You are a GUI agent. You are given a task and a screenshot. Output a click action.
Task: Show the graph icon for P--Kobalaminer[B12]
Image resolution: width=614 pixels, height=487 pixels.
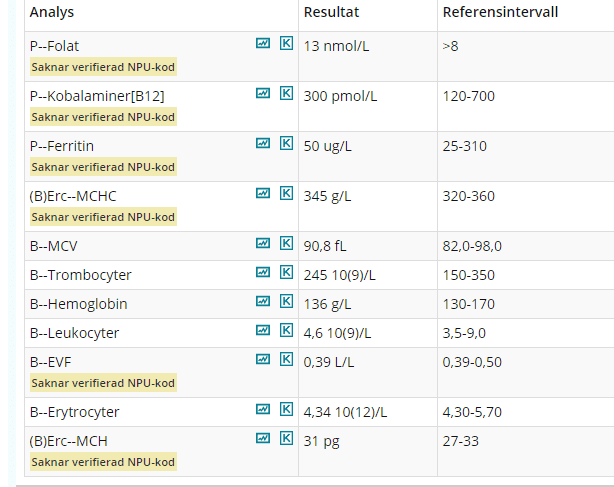(263, 93)
